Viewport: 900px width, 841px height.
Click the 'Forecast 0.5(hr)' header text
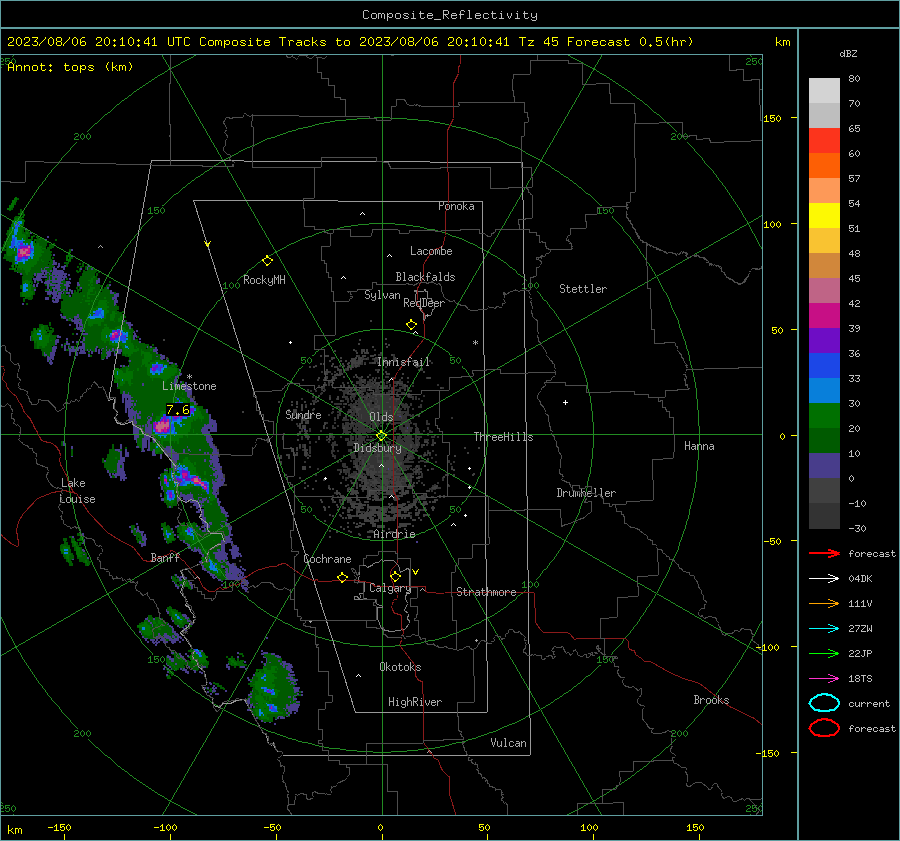630,42
